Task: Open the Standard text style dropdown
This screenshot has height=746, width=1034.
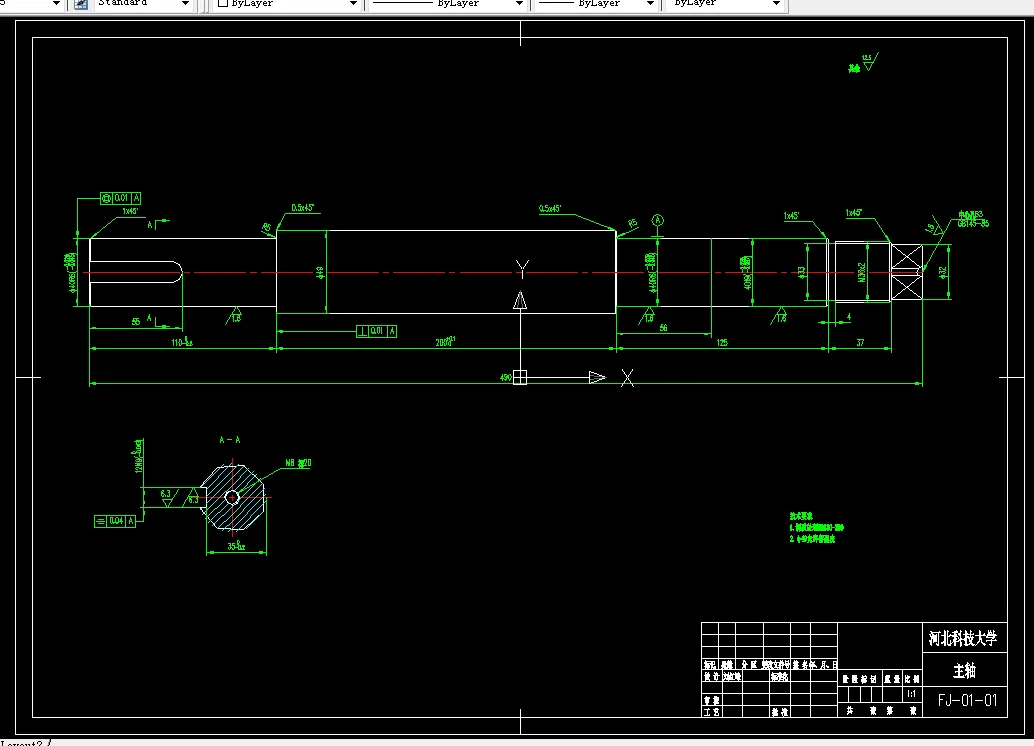Action: coord(185,4)
